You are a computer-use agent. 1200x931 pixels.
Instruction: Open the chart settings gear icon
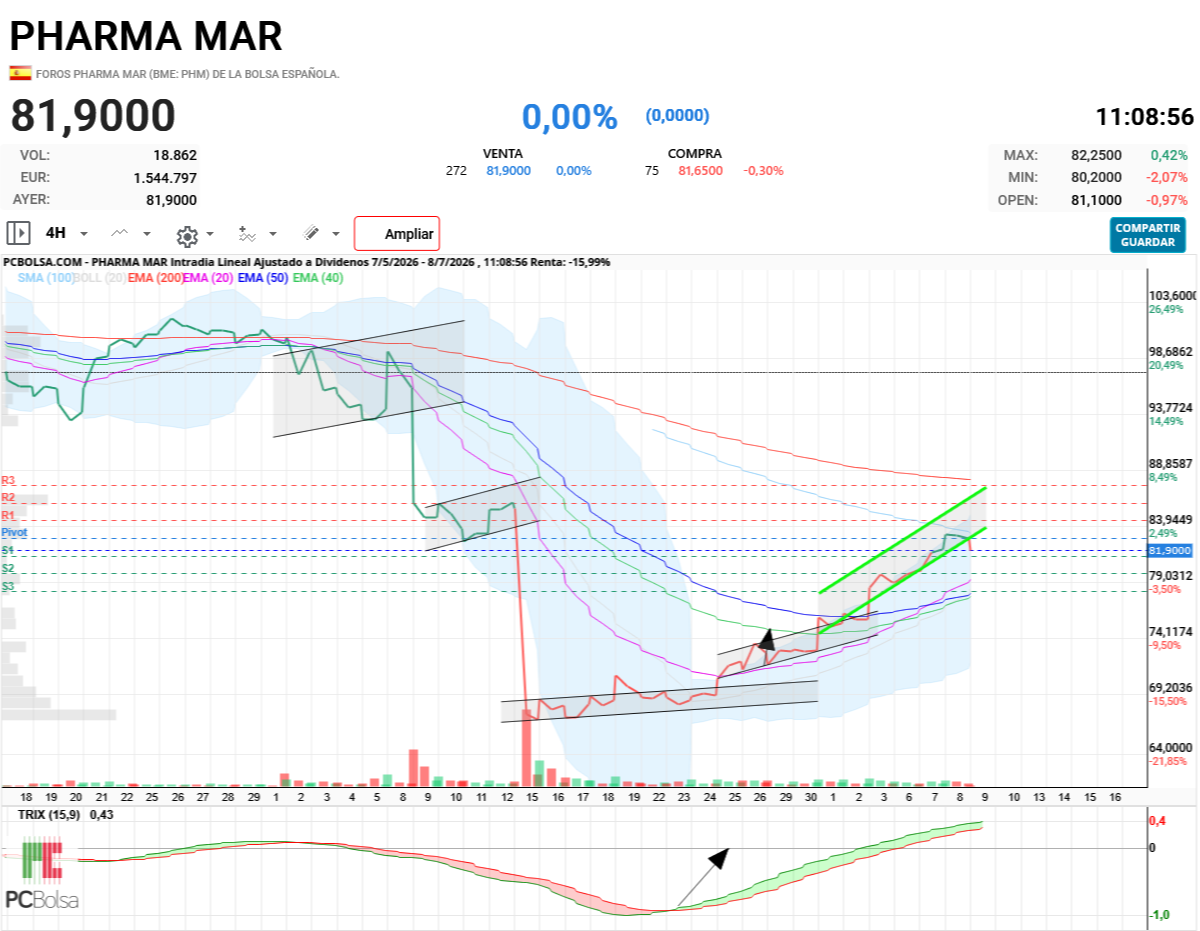click(186, 234)
